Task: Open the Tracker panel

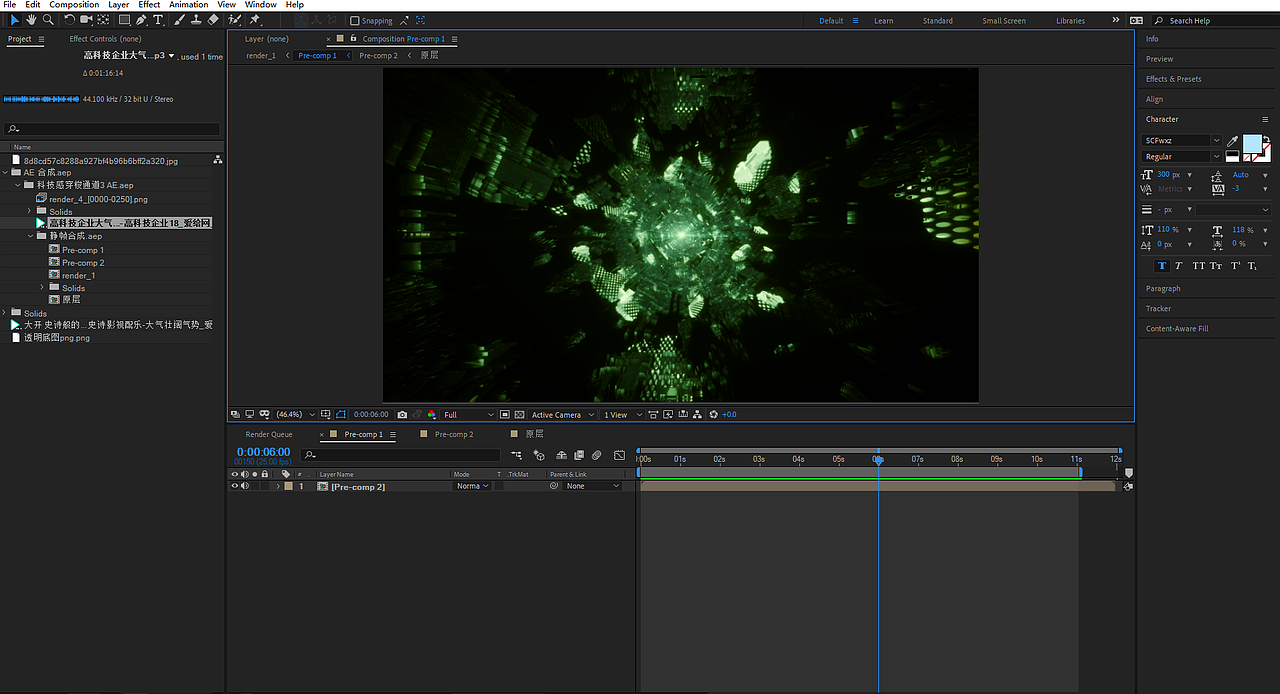Action: 1158,309
